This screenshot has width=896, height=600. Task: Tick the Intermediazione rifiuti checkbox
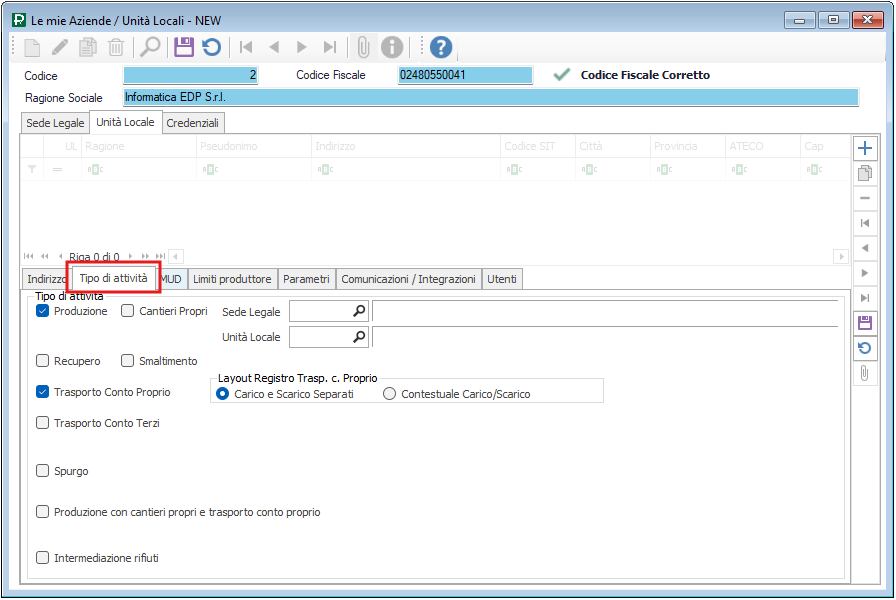[43, 558]
